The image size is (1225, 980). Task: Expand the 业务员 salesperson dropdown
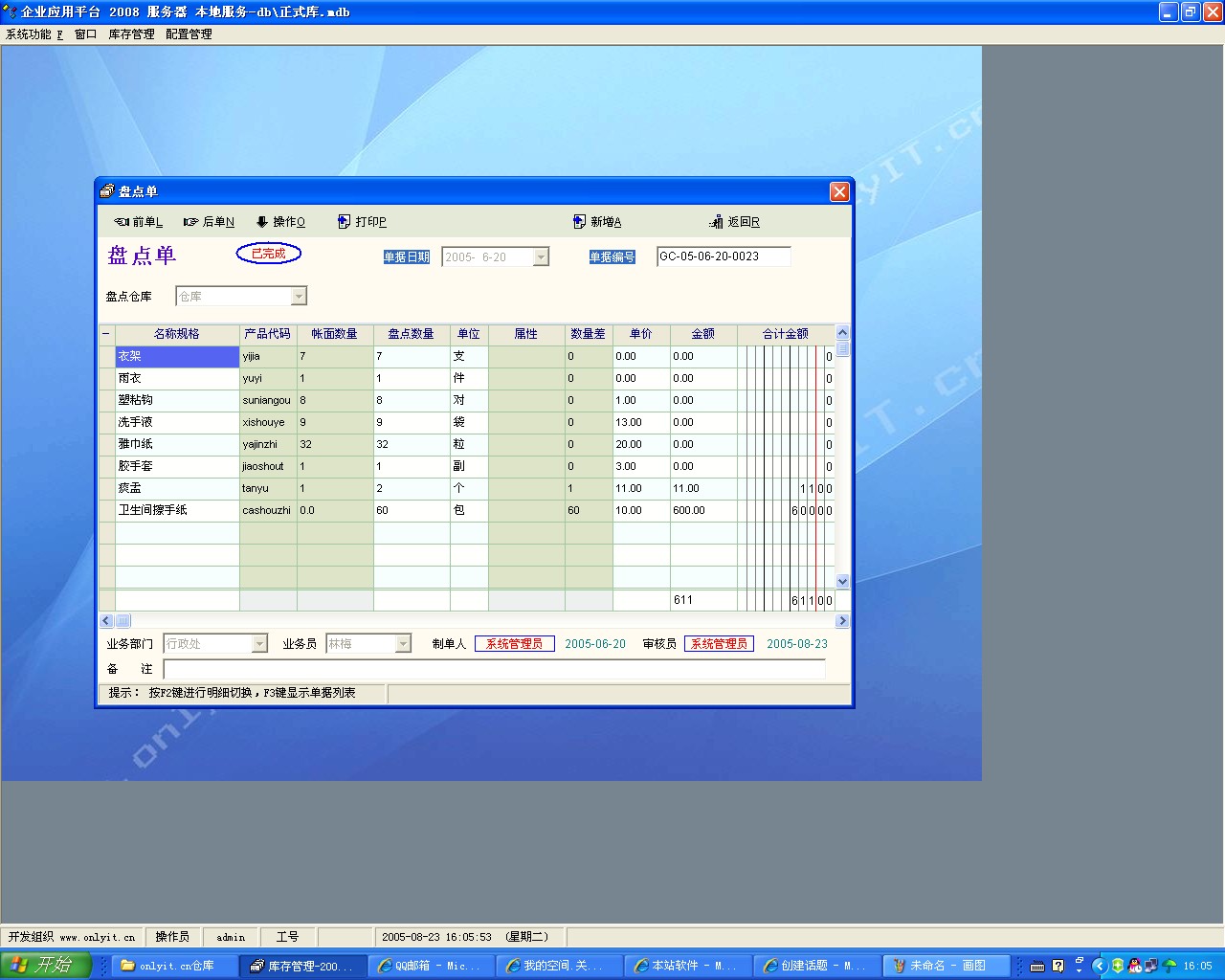[403, 644]
